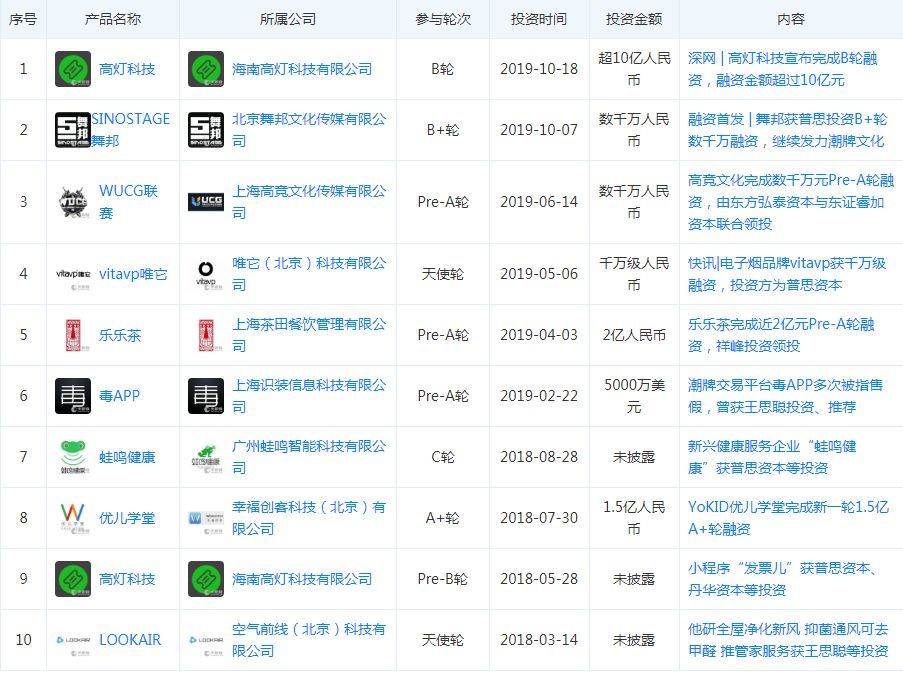Click the 新兴健康服务企业“蛙鸣健康” article link
Viewport: 903px width, 679px height.
pos(772,457)
